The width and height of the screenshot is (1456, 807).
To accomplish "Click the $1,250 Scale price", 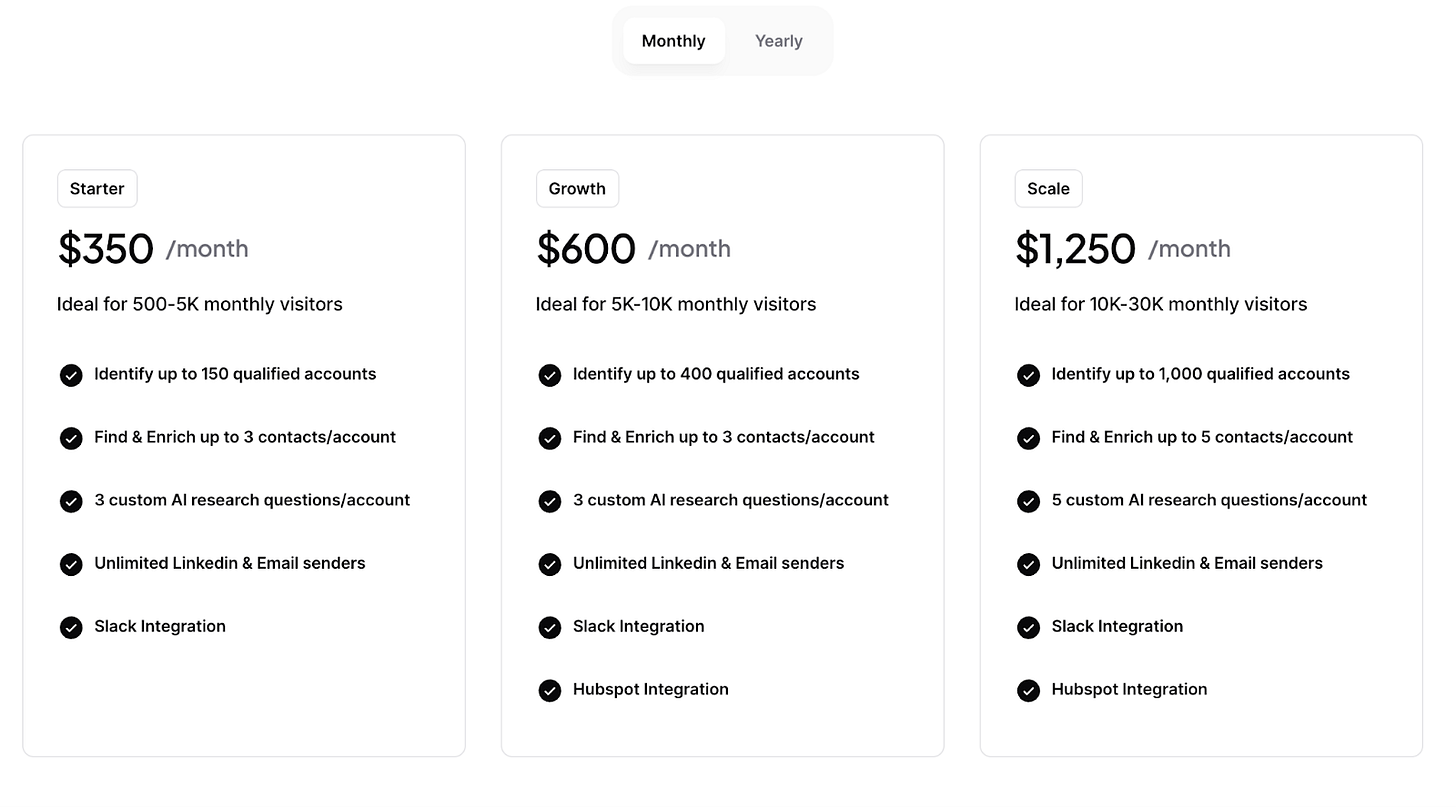I will pos(1075,249).
